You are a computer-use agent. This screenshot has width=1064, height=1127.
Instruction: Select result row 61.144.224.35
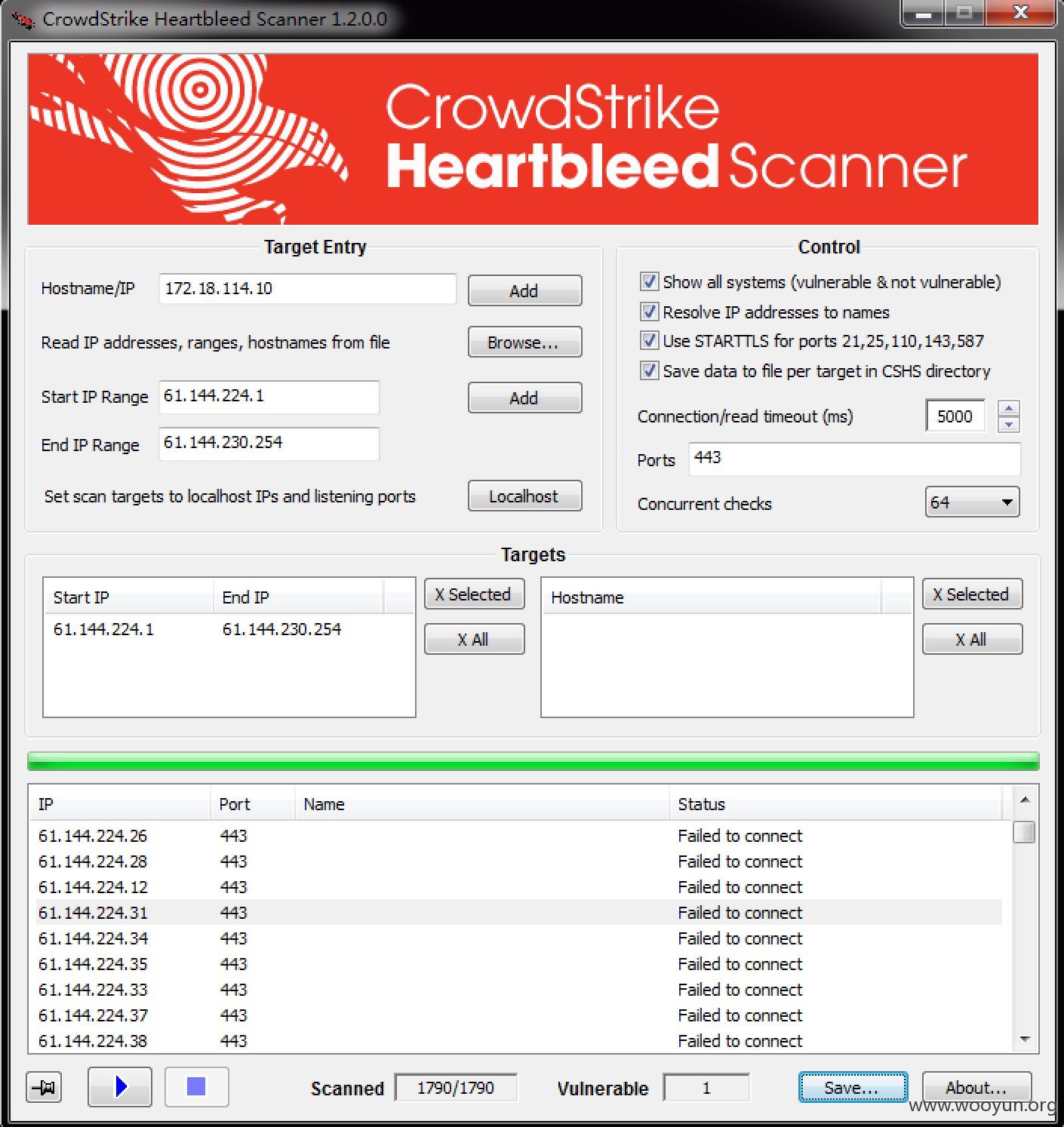[519, 964]
